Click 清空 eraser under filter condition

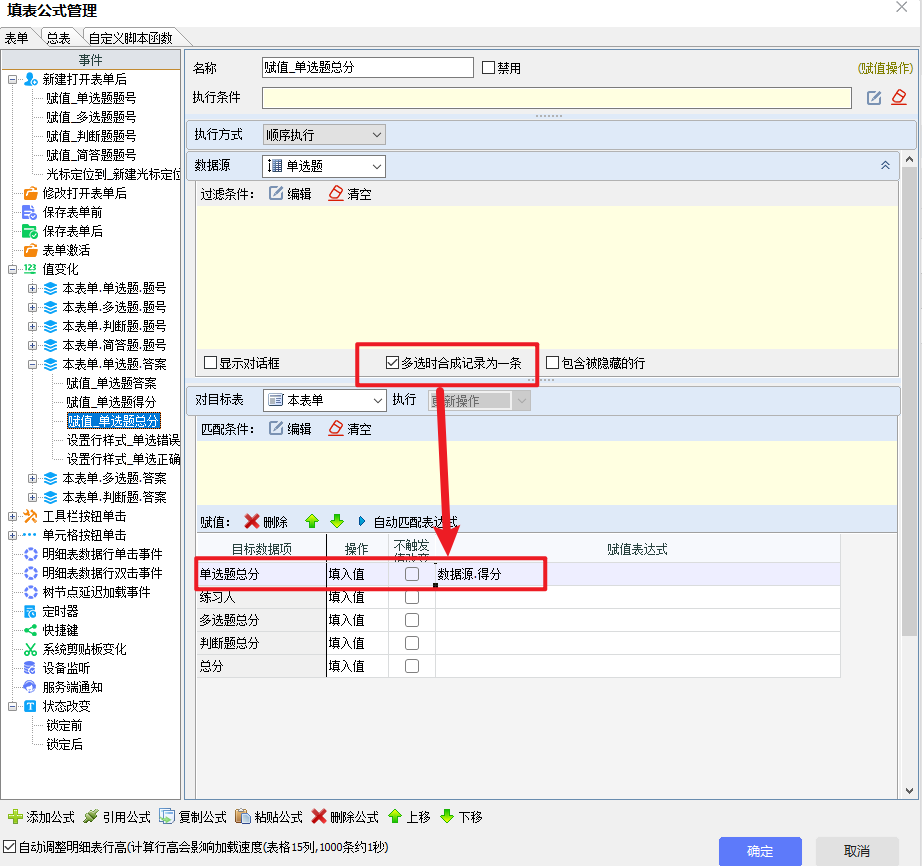[x=336, y=194]
